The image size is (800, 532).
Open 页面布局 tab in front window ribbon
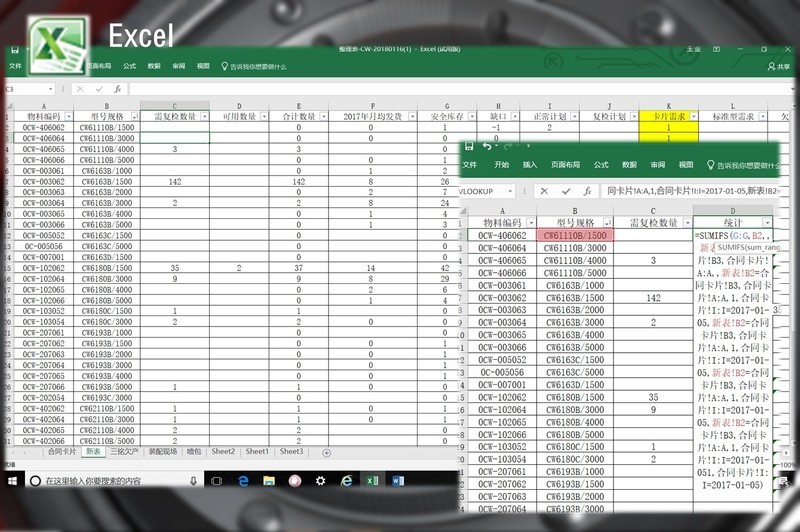tap(565, 165)
